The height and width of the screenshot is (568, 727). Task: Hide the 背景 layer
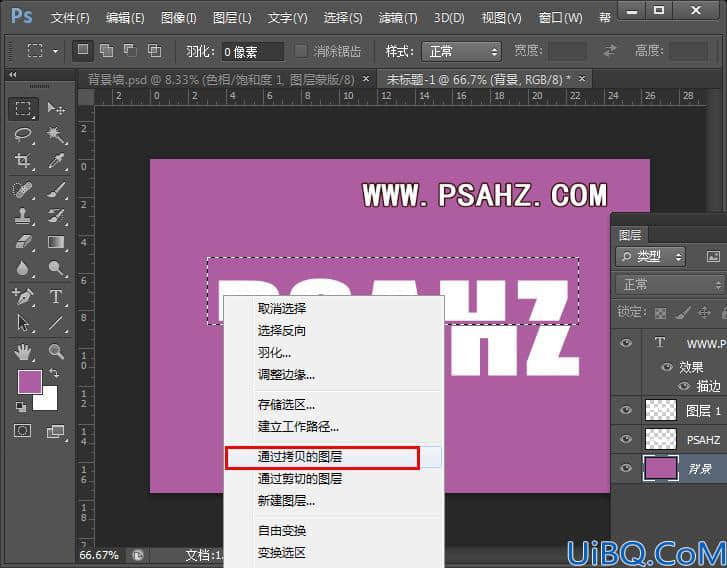pyautogui.click(x=626, y=468)
